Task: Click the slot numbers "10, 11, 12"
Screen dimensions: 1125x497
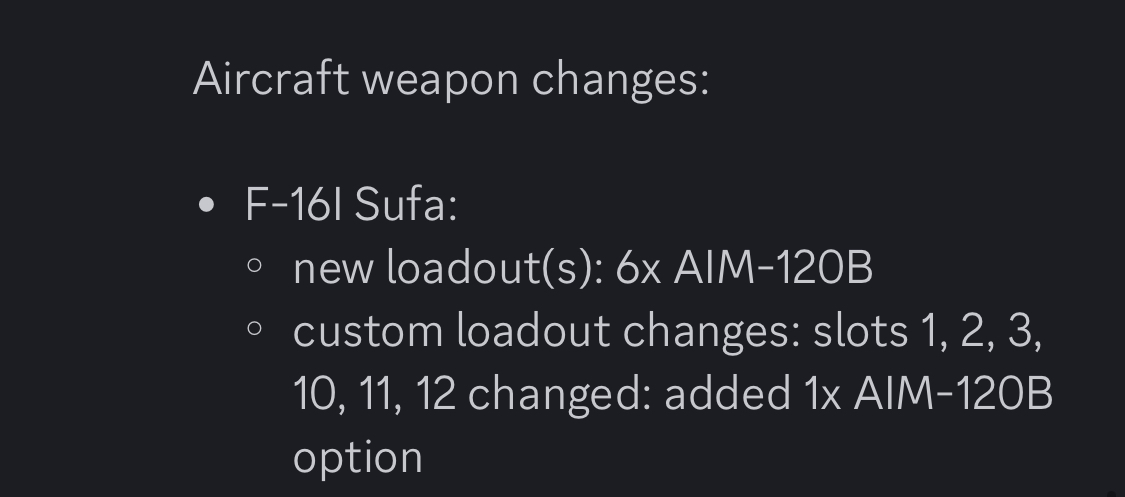Action: [x=374, y=394]
